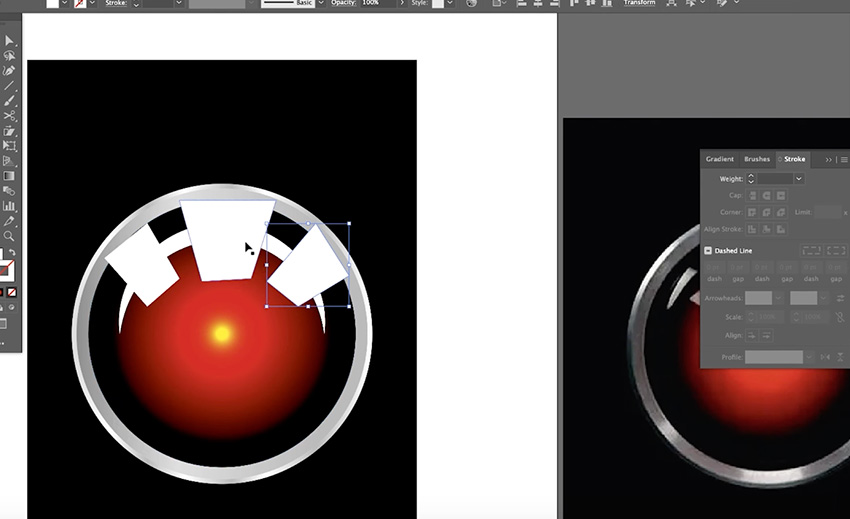Viewport: 850px width, 519px height.
Task: Vertical align bottom in control bar
Action: point(607,3)
